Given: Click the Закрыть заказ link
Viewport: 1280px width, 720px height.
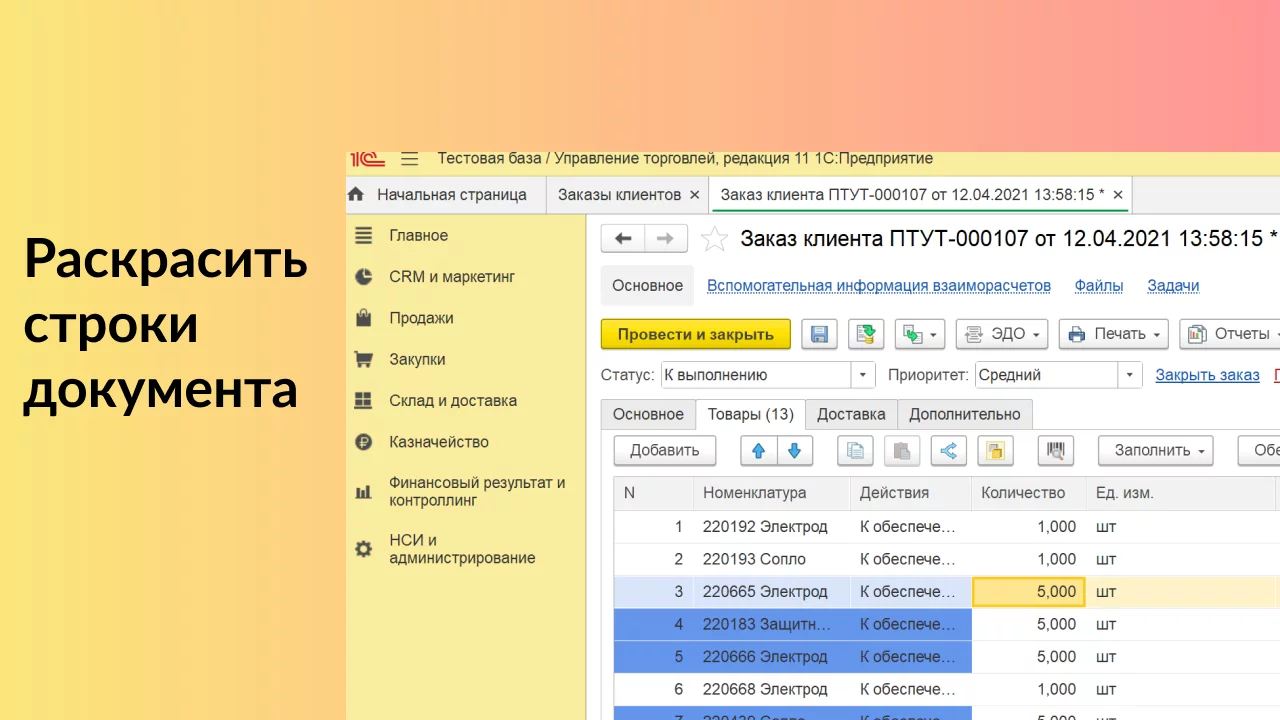Looking at the screenshot, I should tap(1207, 375).
